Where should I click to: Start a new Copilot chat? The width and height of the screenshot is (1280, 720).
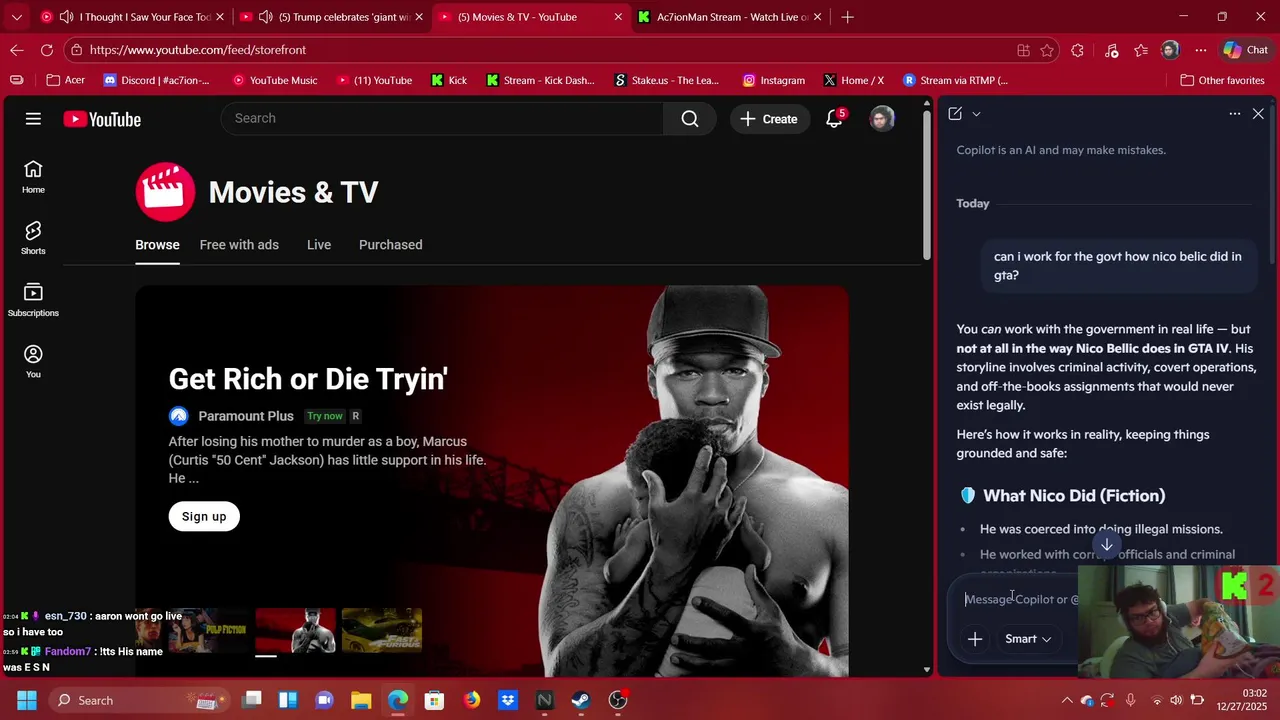pyautogui.click(x=955, y=114)
